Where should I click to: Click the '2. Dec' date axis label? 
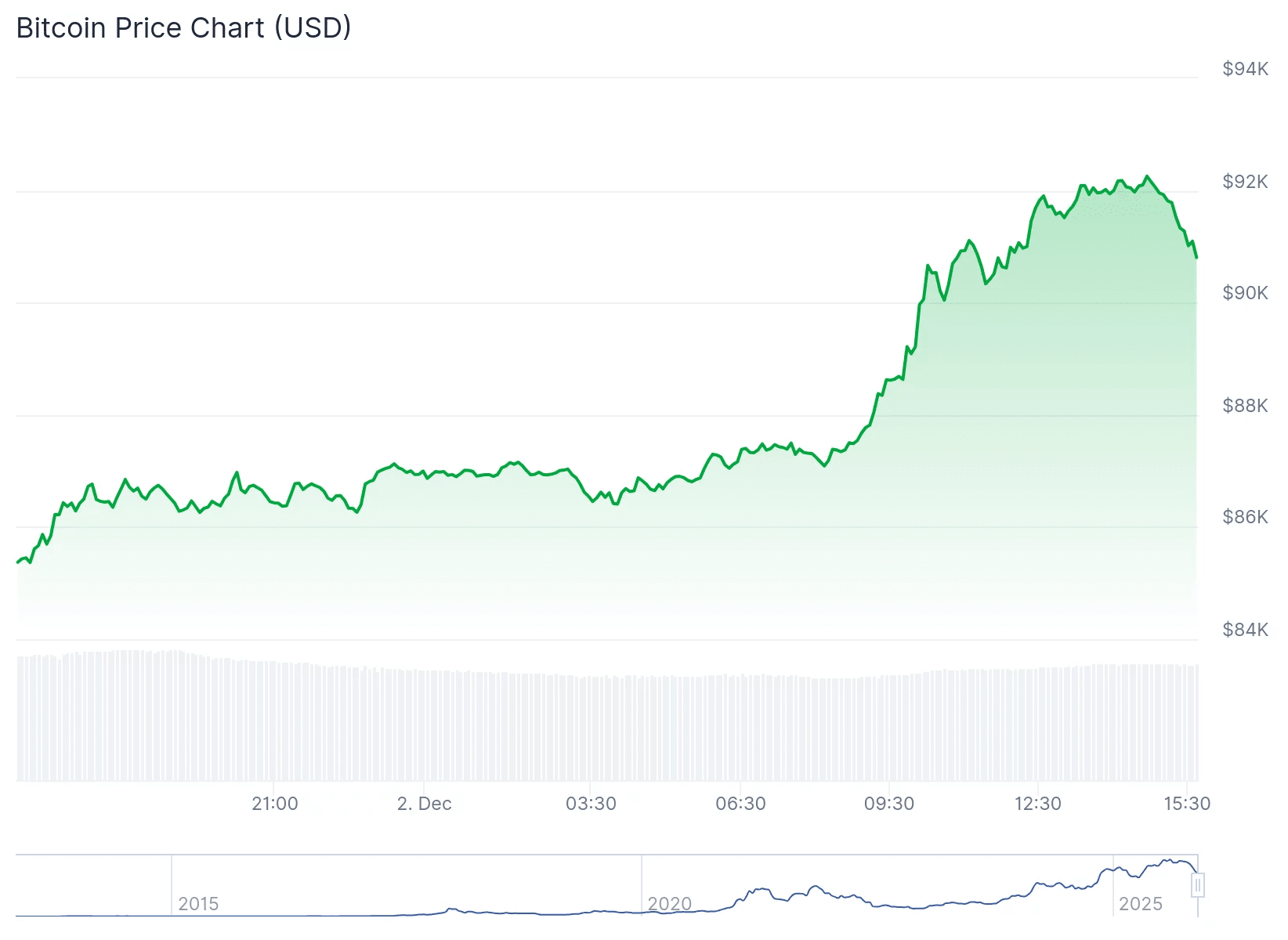(x=425, y=804)
